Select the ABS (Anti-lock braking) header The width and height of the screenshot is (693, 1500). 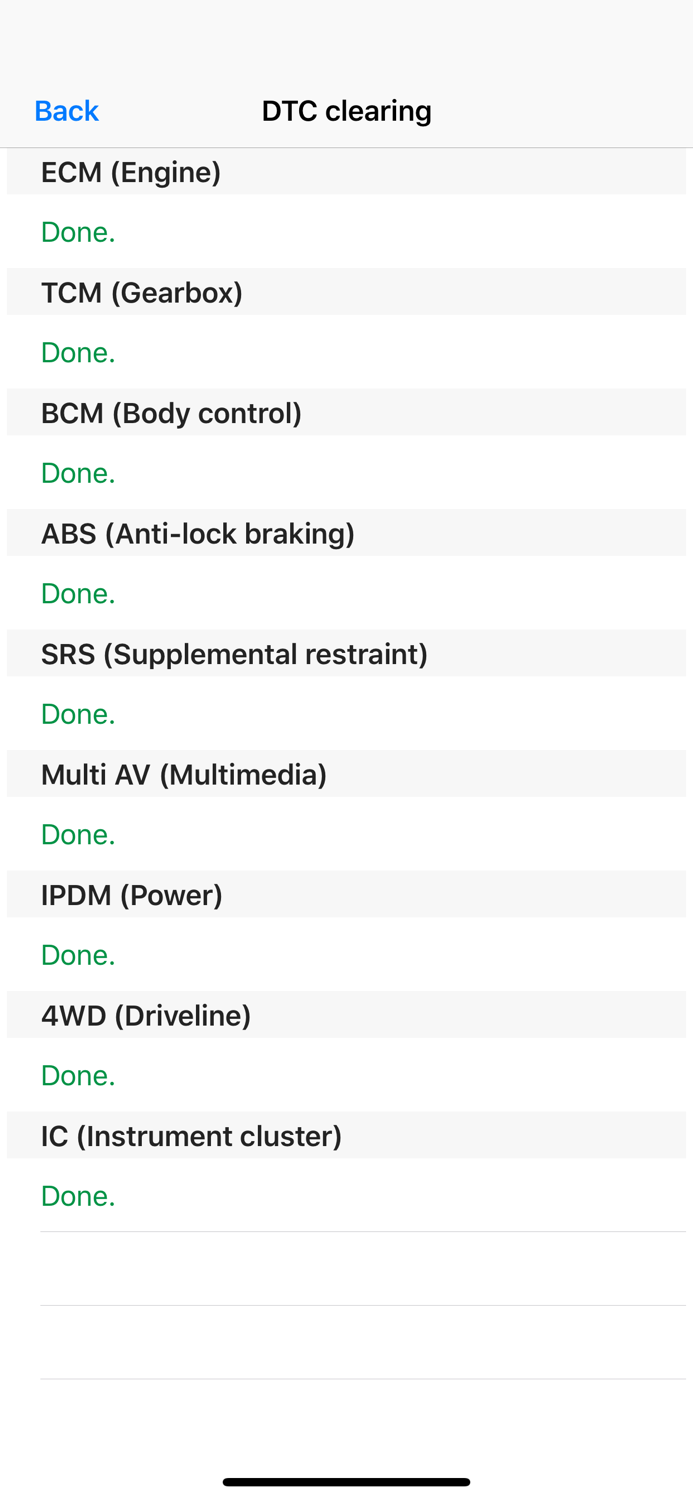click(x=198, y=534)
